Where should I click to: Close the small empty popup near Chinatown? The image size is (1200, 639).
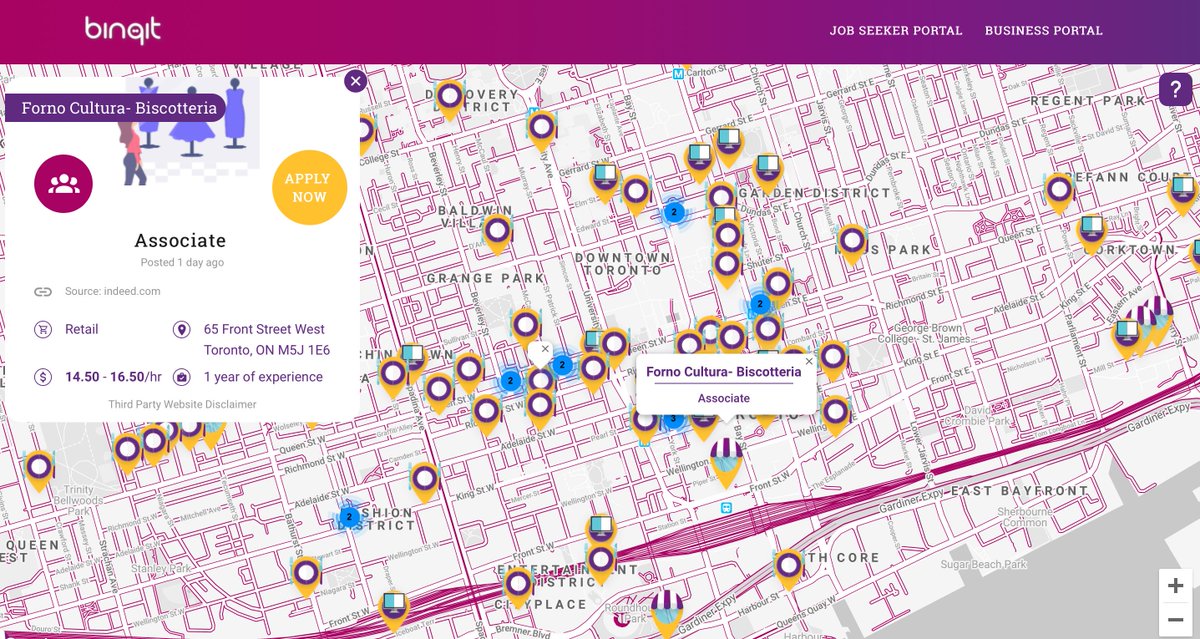(545, 349)
